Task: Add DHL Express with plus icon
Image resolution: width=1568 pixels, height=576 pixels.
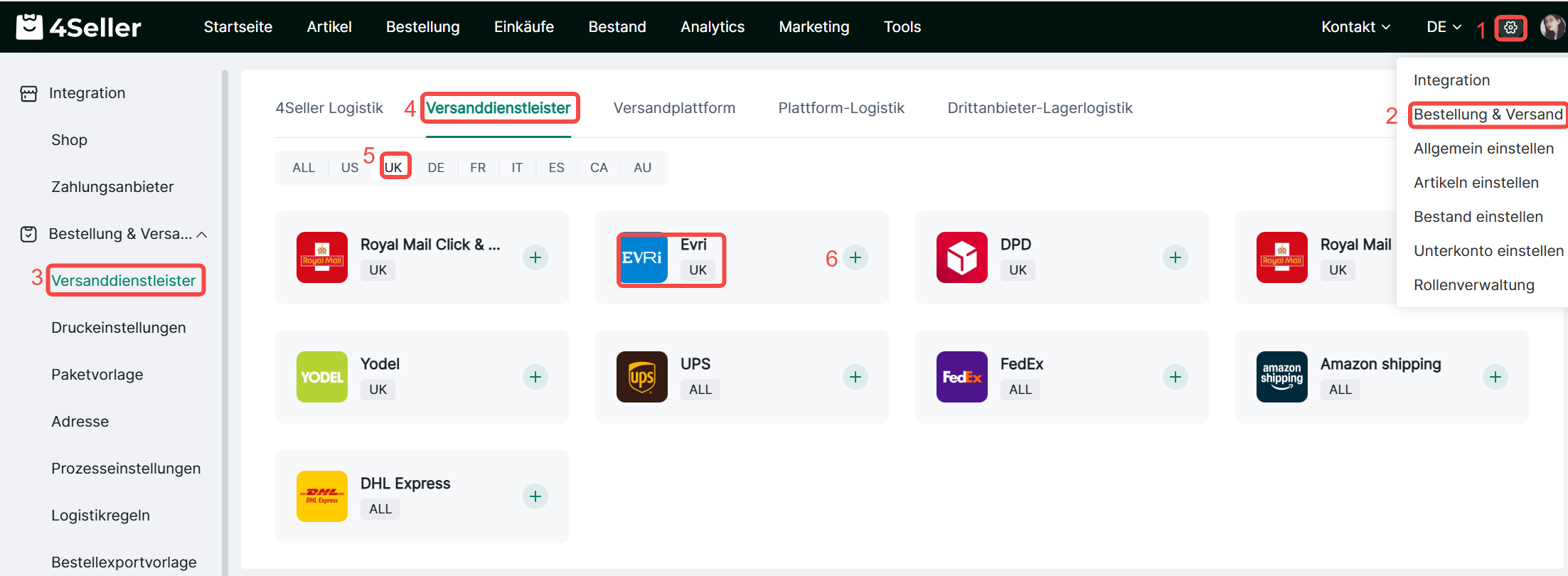Action: 535,496
